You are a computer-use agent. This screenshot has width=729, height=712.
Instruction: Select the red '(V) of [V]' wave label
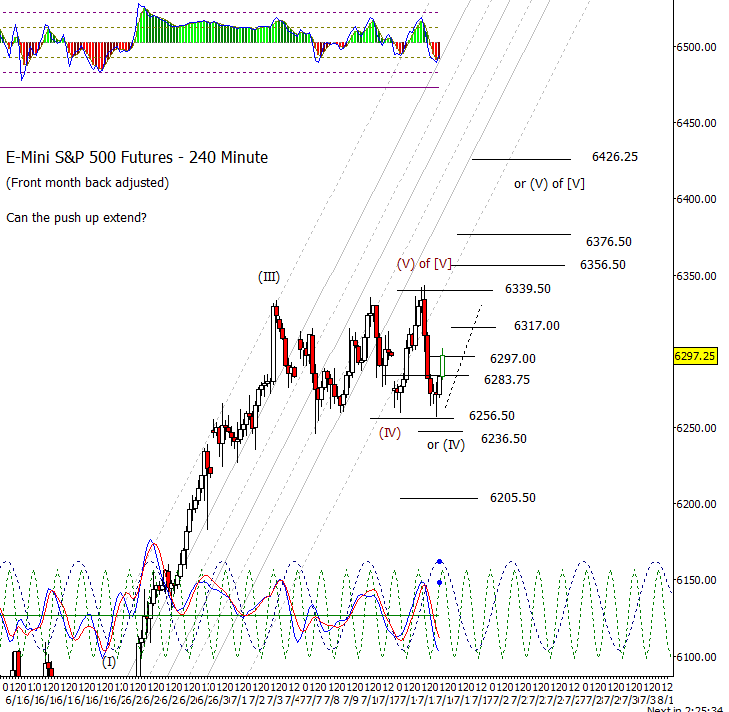tap(424, 264)
